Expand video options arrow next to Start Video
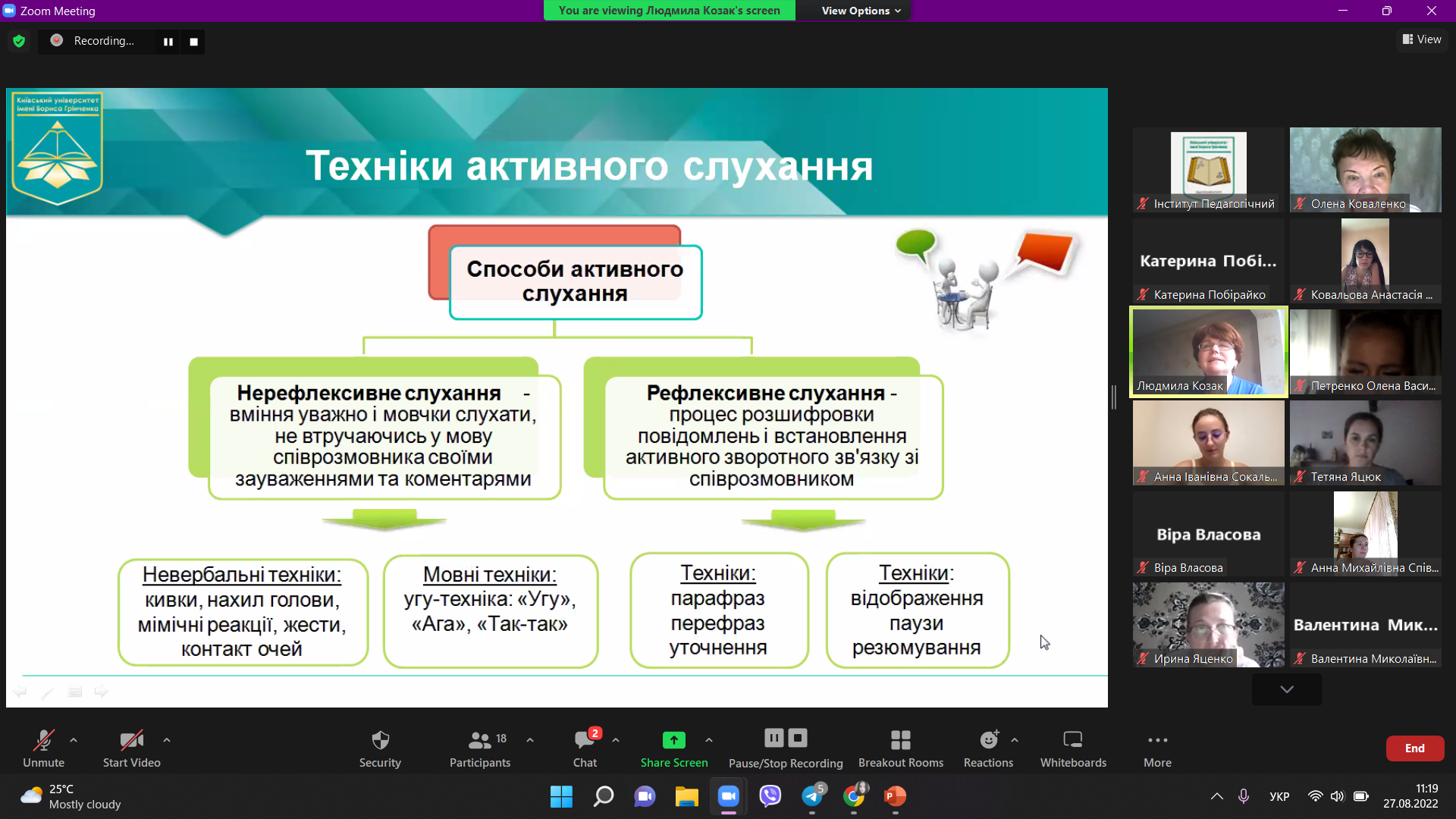This screenshot has height=819, width=1456. (167, 739)
